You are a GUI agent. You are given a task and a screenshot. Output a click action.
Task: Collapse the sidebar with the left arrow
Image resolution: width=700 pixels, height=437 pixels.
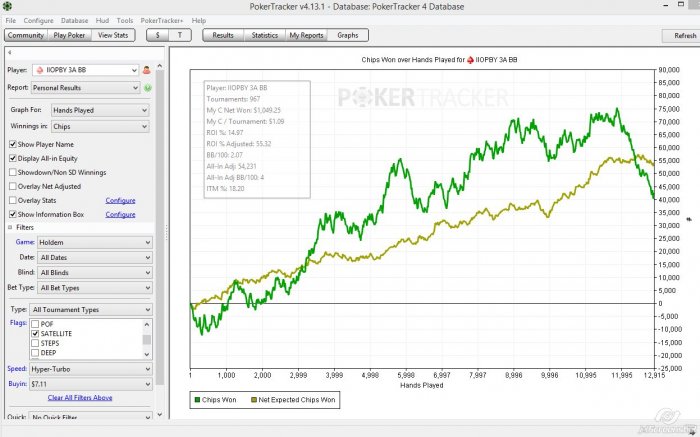pyautogui.click(x=9, y=53)
